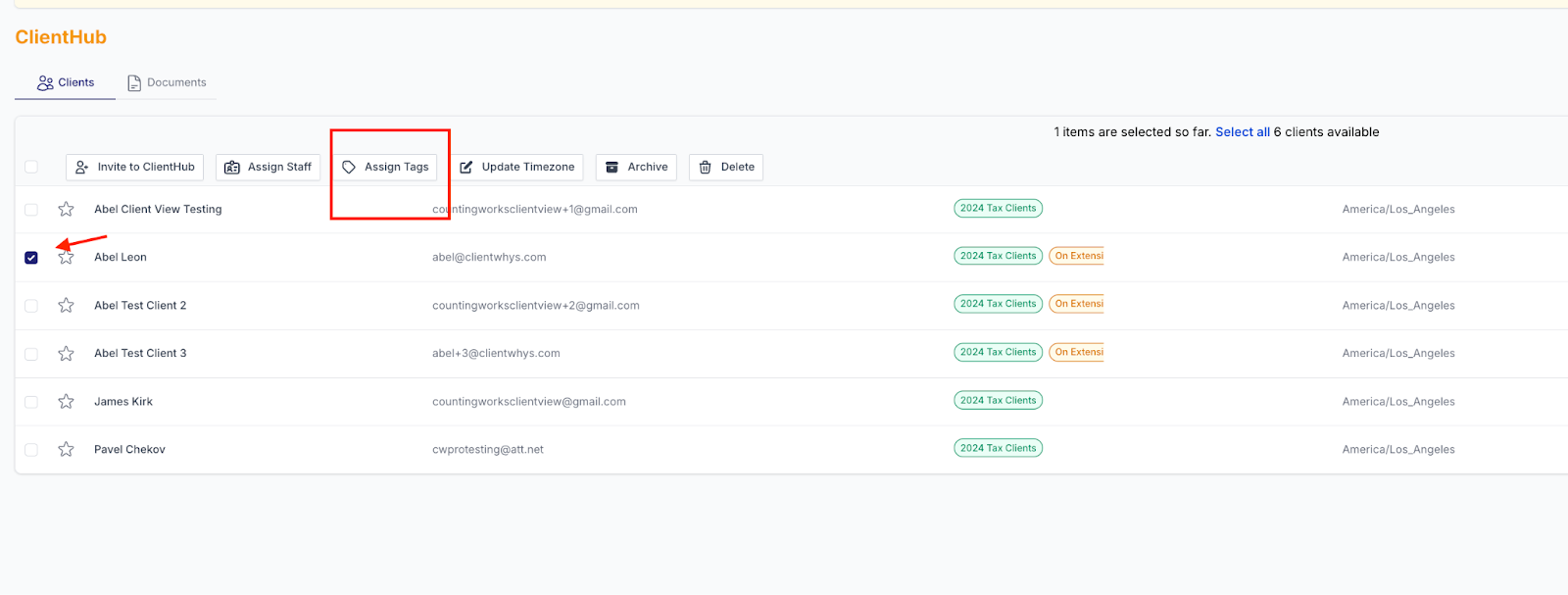
Task: Delete the selected clients
Action: pos(725,167)
